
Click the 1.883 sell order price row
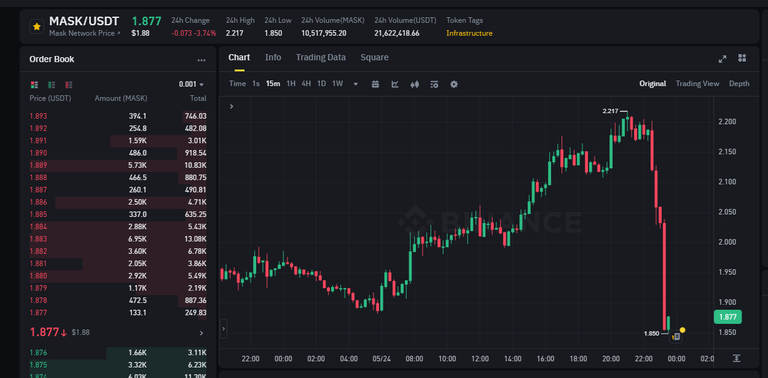[x=118, y=239]
